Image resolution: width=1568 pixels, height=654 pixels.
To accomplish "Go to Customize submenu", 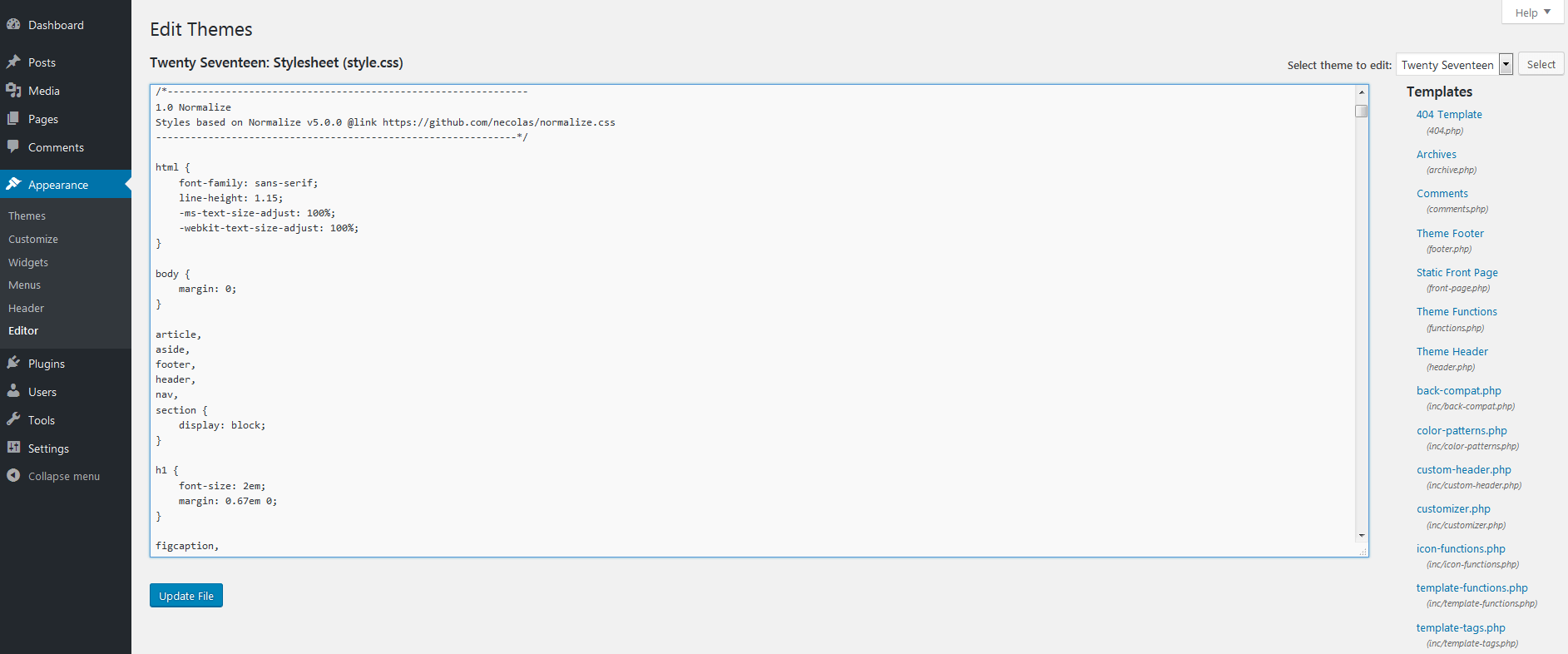I will (x=33, y=239).
